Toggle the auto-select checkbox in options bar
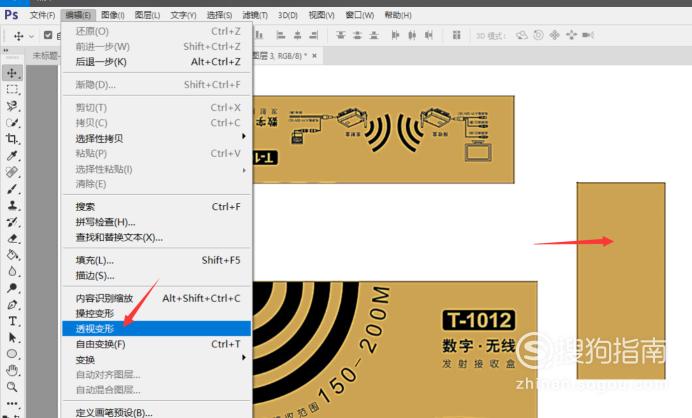Image resolution: width=692 pixels, height=418 pixels. 48,35
